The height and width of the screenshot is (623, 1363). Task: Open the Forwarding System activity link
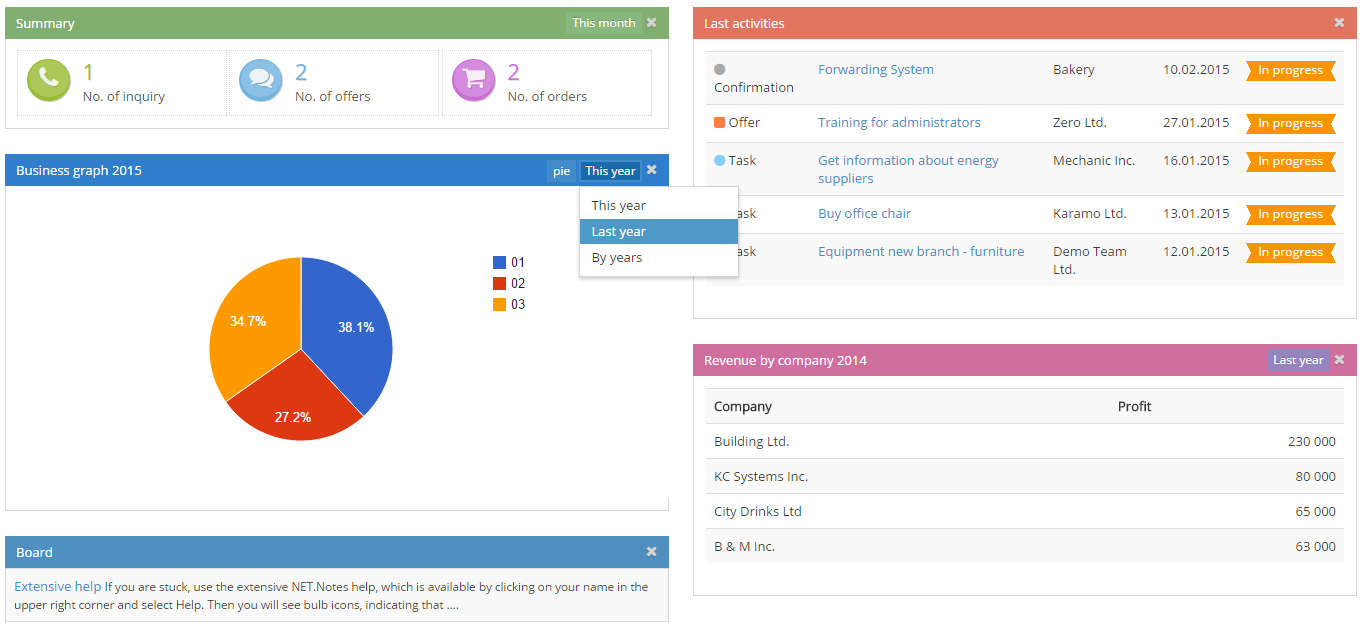(875, 70)
